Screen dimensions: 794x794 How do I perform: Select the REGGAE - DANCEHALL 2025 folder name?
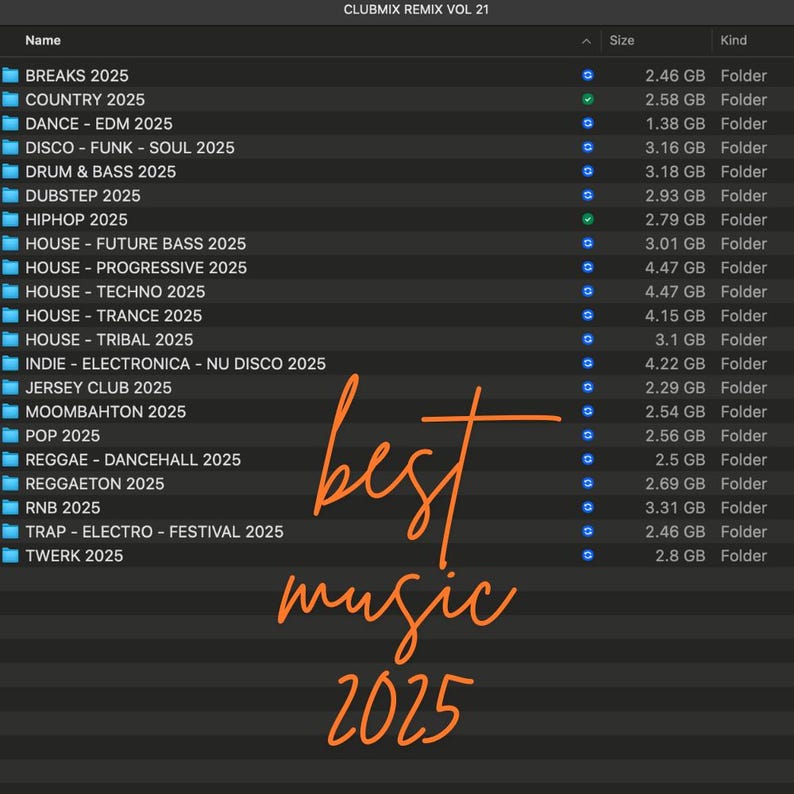[133, 459]
